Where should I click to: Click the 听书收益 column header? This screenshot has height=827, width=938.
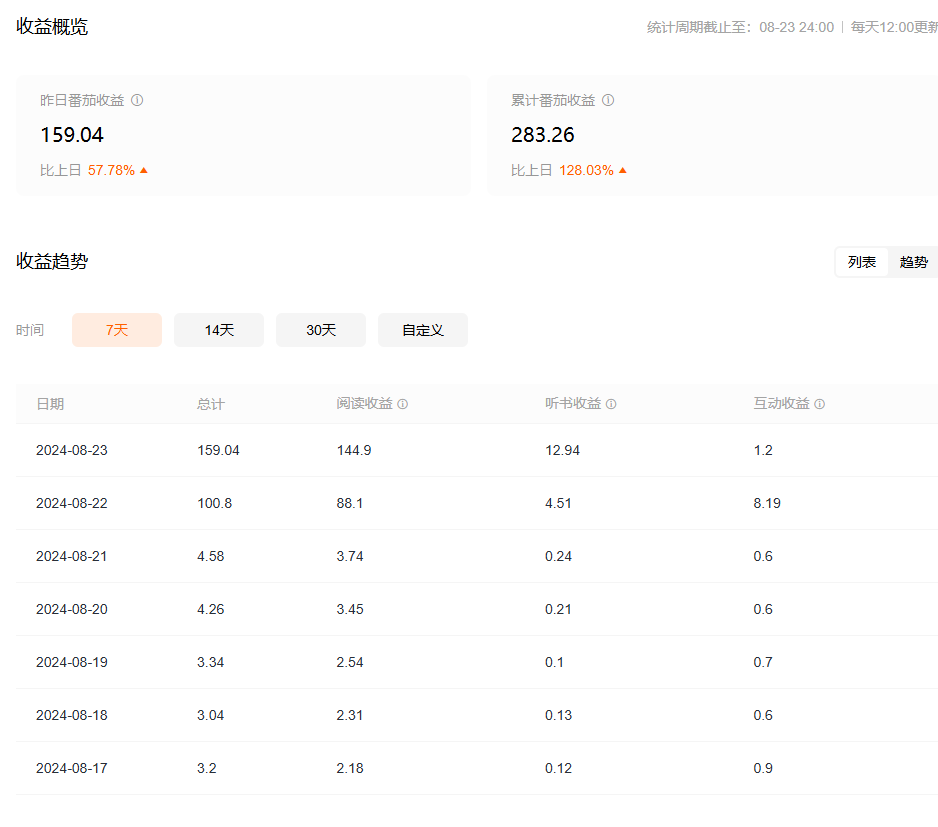[x=572, y=404]
